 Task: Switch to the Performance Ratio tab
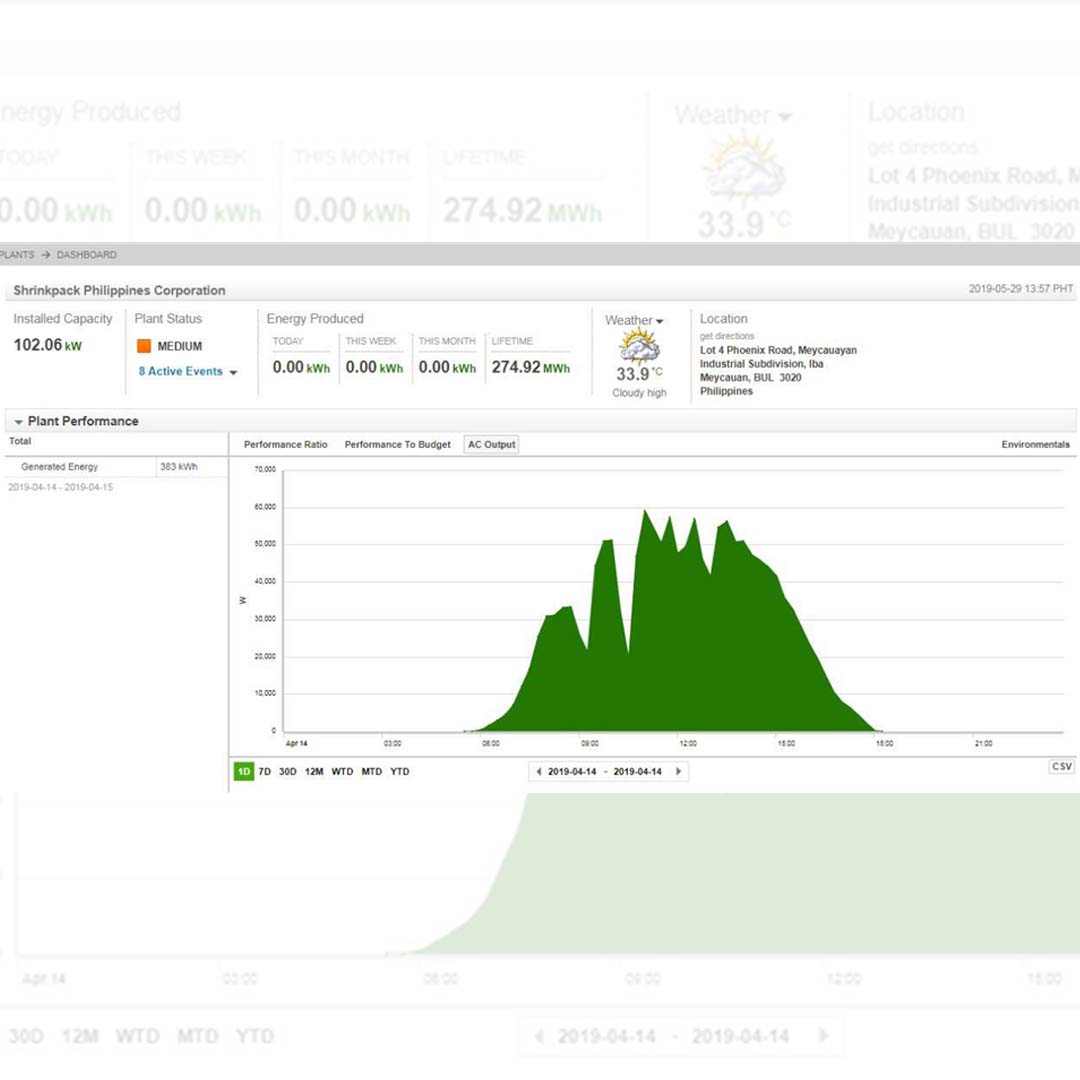285,444
